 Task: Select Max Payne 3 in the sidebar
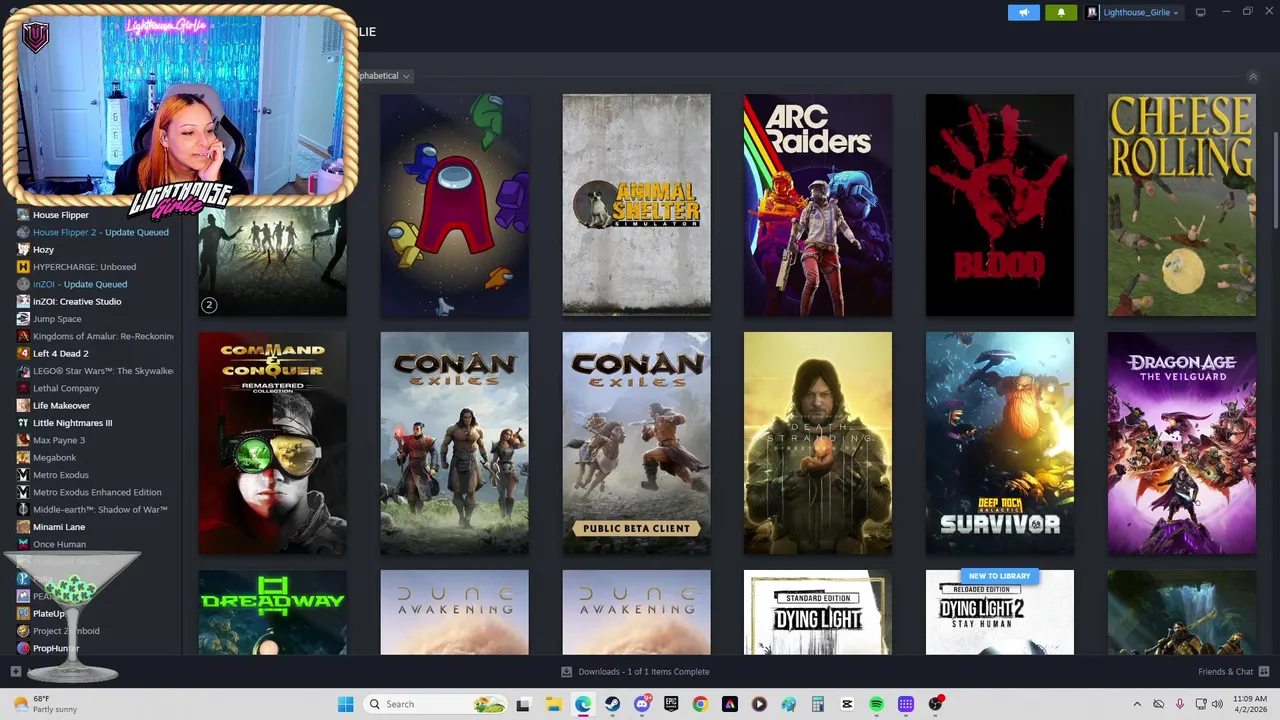tap(59, 440)
